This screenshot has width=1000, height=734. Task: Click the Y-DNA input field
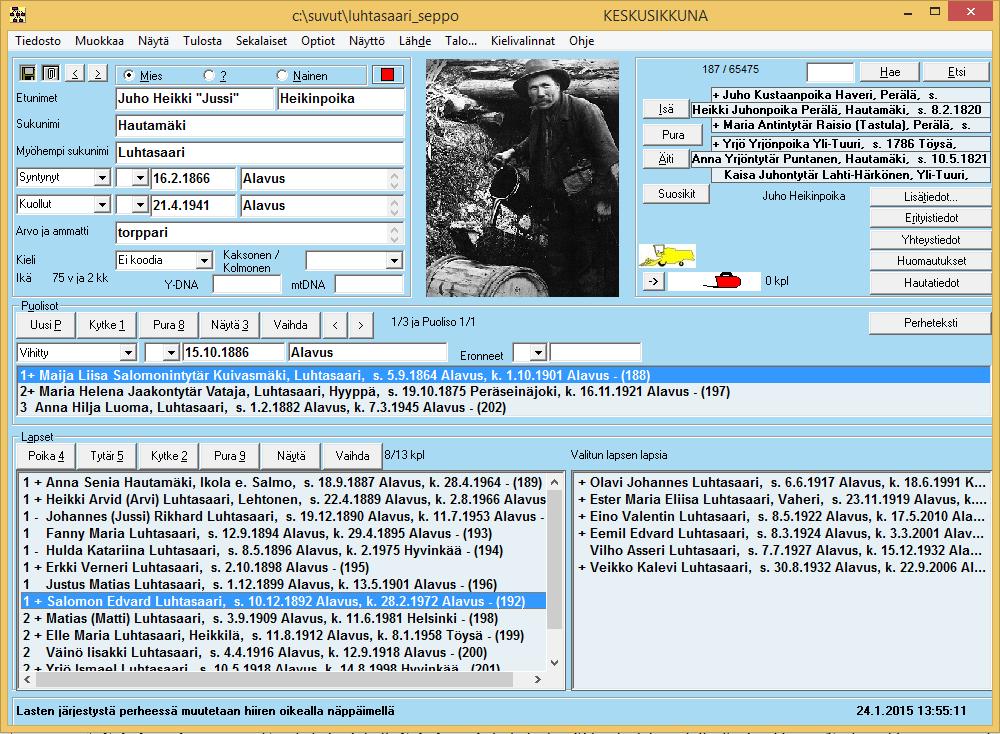click(x=246, y=284)
